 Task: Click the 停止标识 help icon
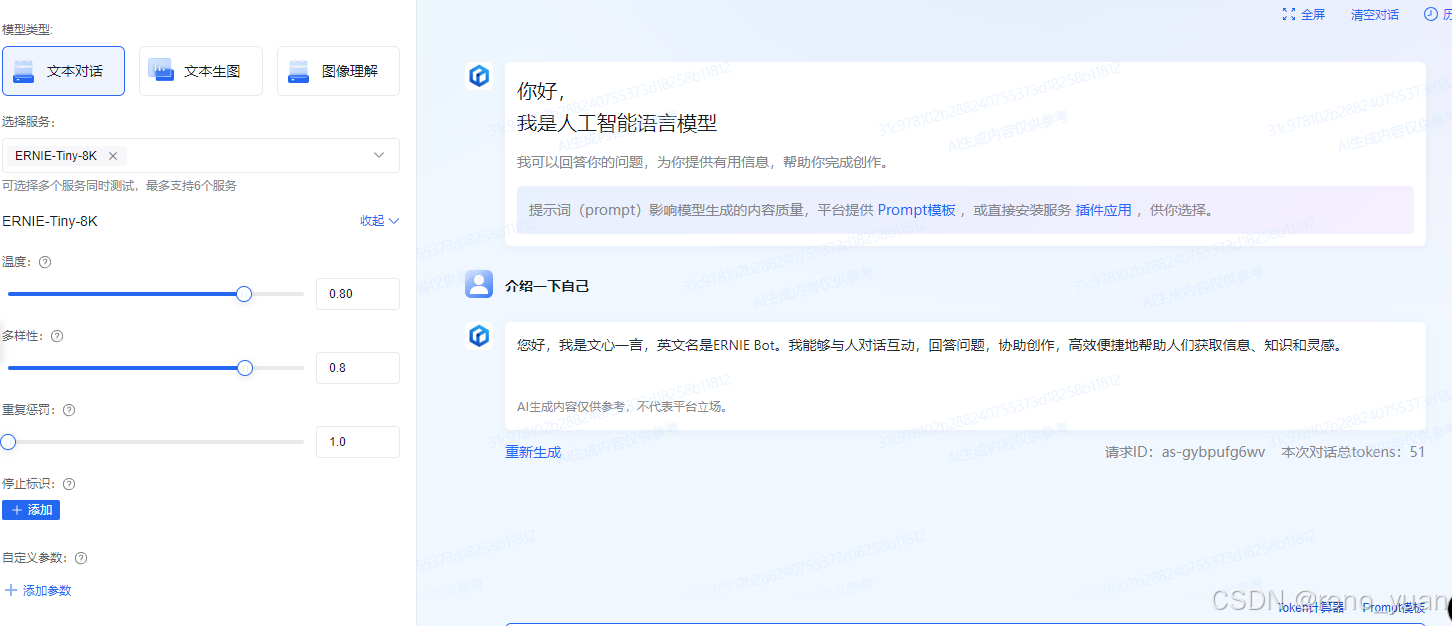point(69,484)
